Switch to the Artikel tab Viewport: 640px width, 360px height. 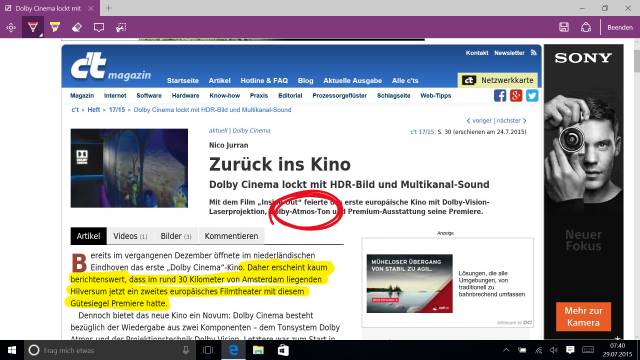click(89, 236)
